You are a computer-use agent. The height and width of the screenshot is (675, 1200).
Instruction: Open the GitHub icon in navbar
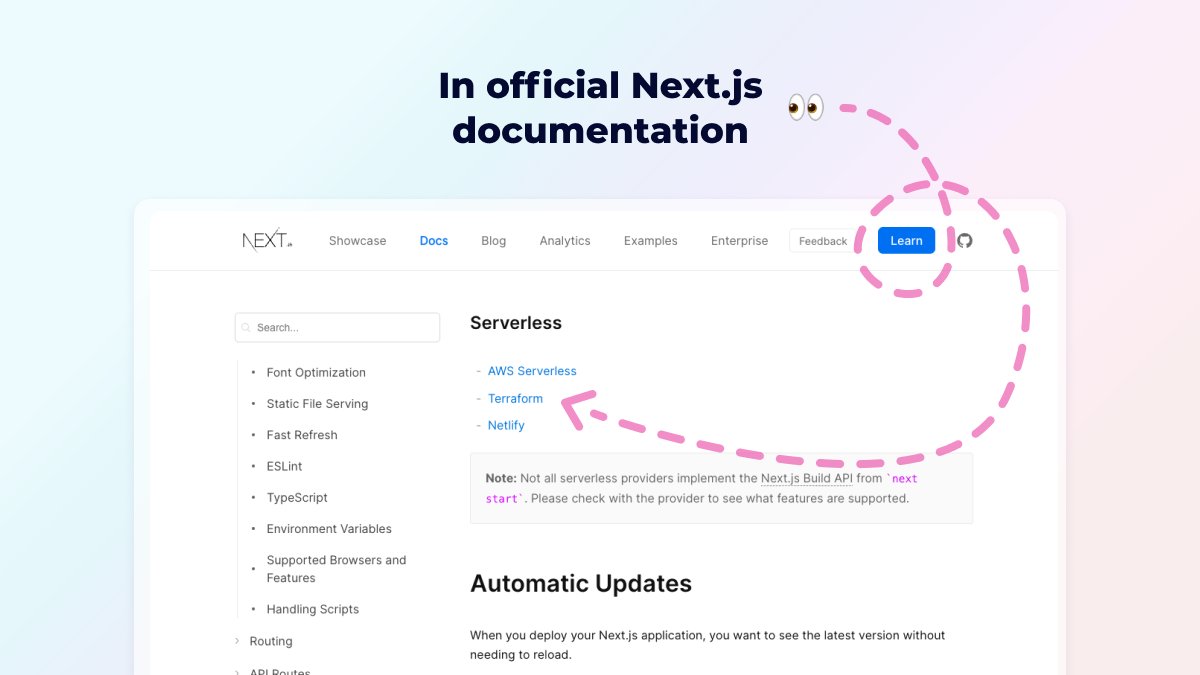[x=965, y=240]
